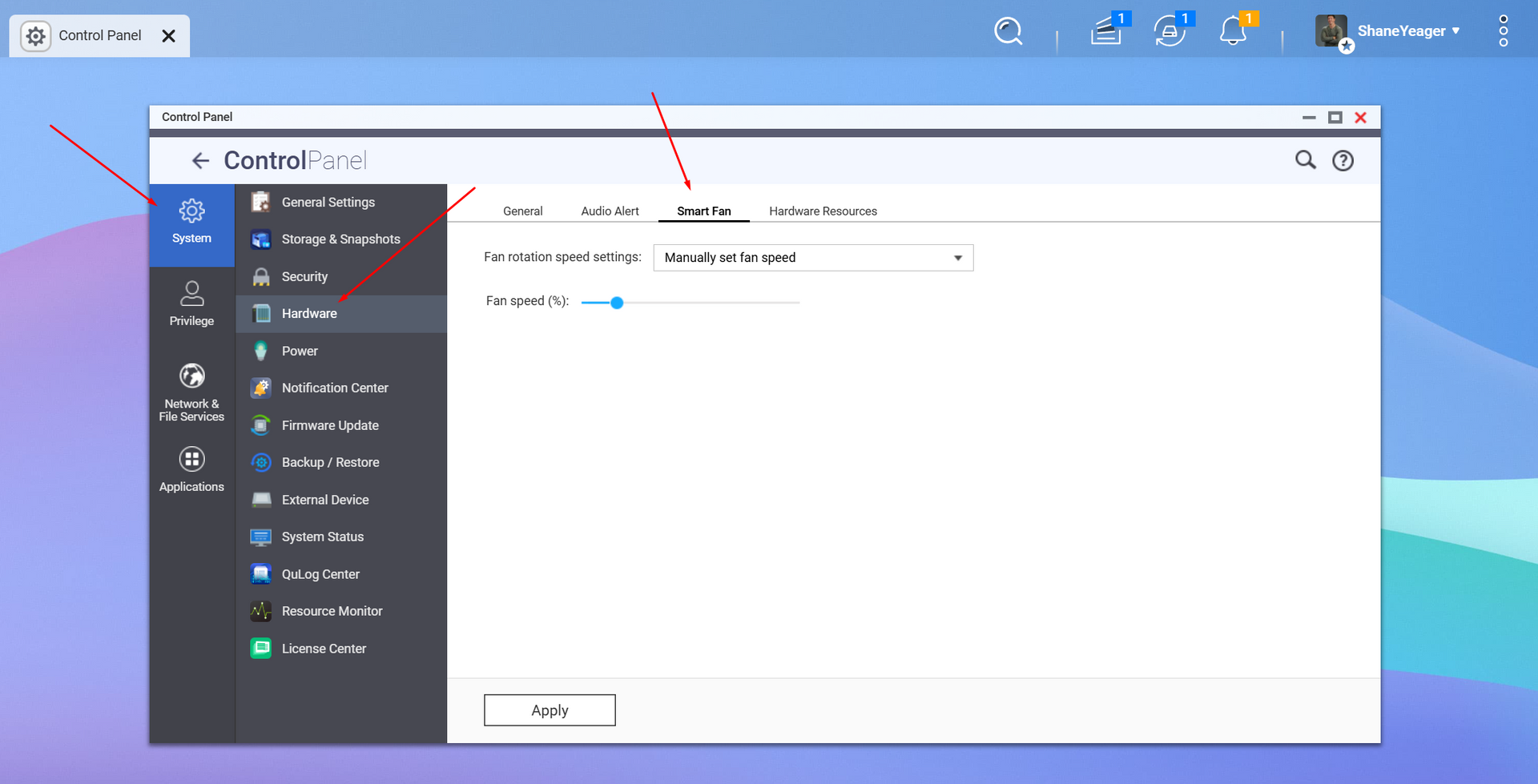
Task: Search within Control Panel magnifier icon
Action: [1306, 160]
